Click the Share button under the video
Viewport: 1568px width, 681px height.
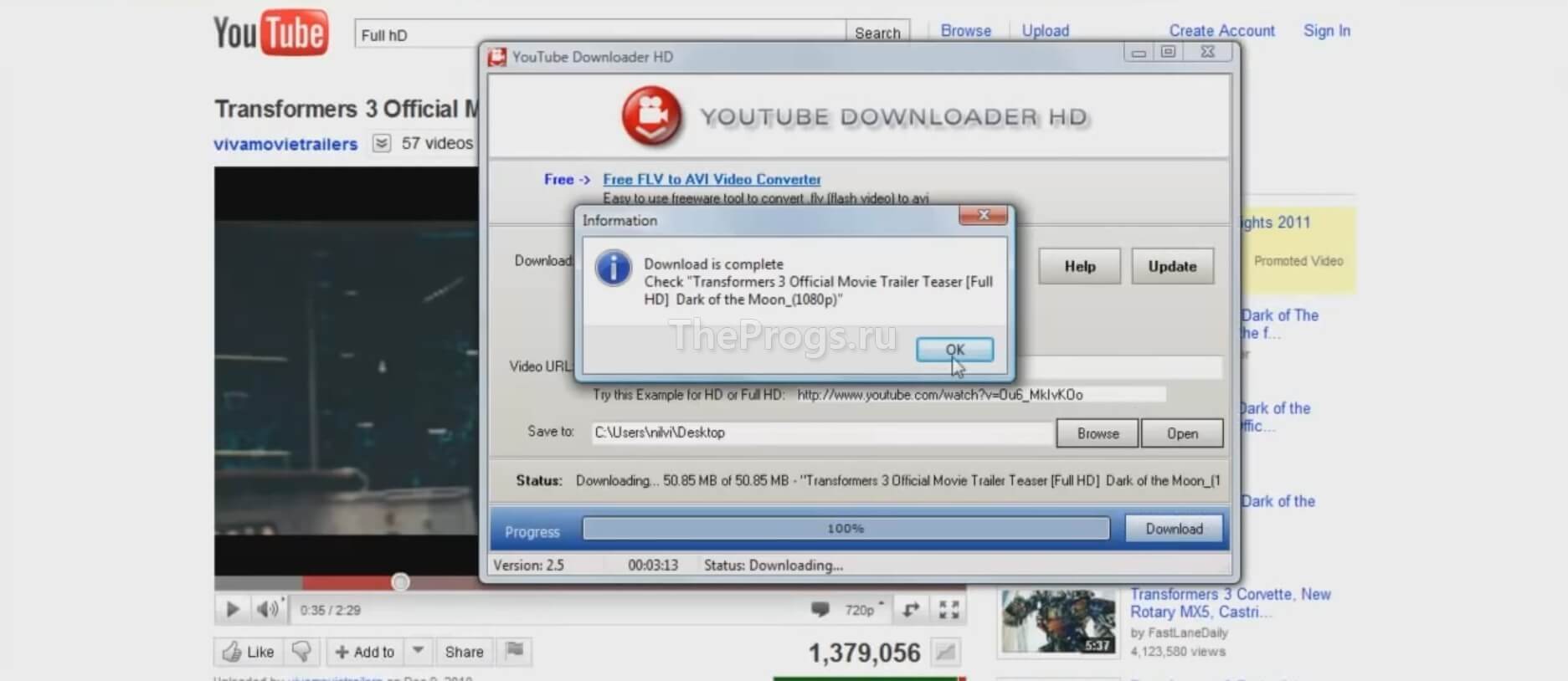[464, 652]
